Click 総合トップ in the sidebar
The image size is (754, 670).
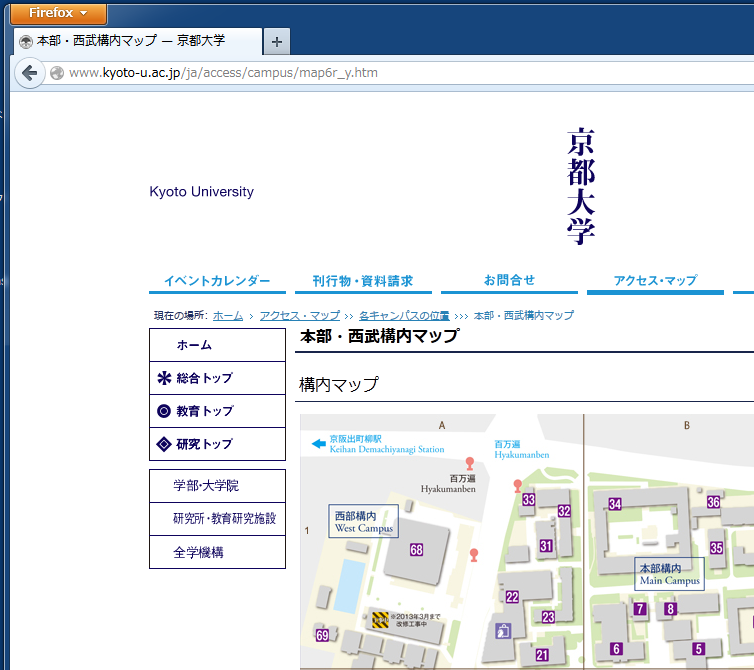(217, 378)
